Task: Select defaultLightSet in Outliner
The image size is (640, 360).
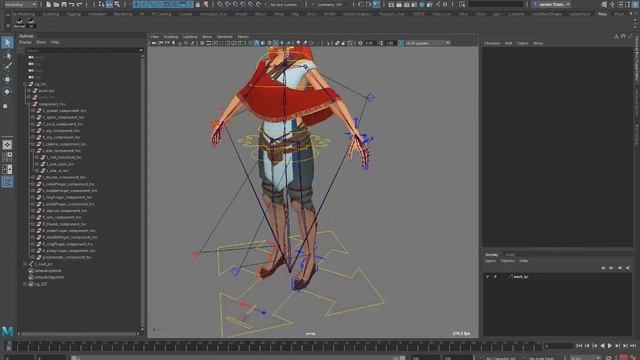Action: [48, 271]
